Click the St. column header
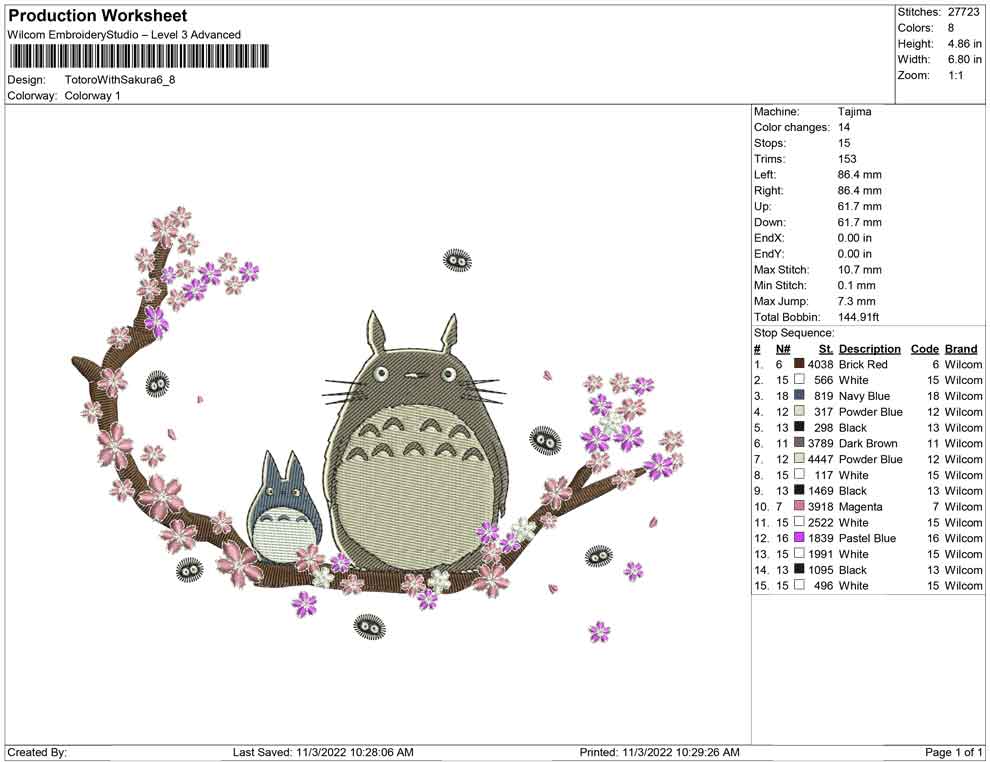Viewport: 990px width, 762px height. pyautogui.click(x=826, y=348)
